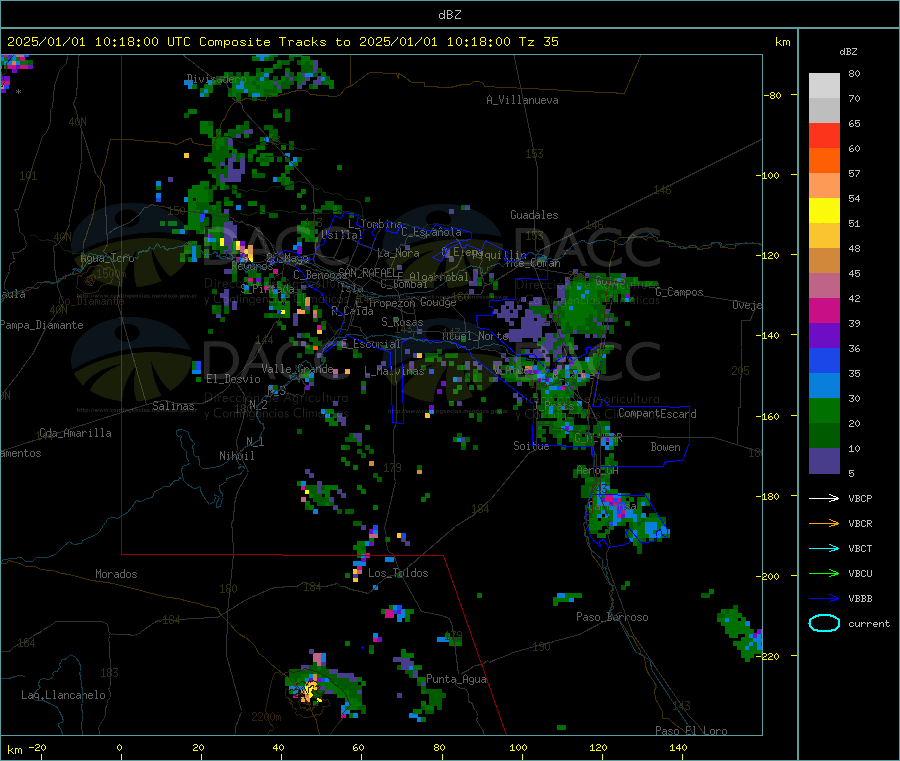Screen dimensions: 900x761
Task: Pick the gray 65–70 dBZ swatch
Action: click(824, 111)
